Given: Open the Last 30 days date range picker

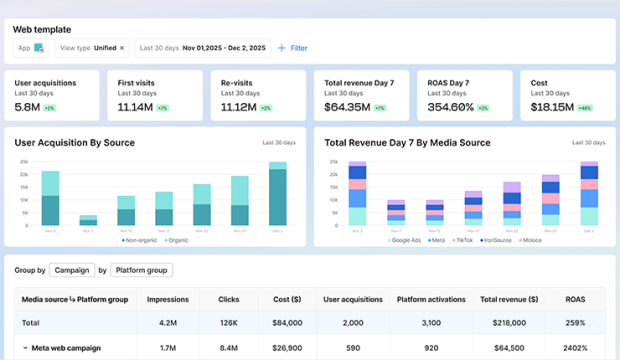Looking at the screenshot, I should 202,48.
